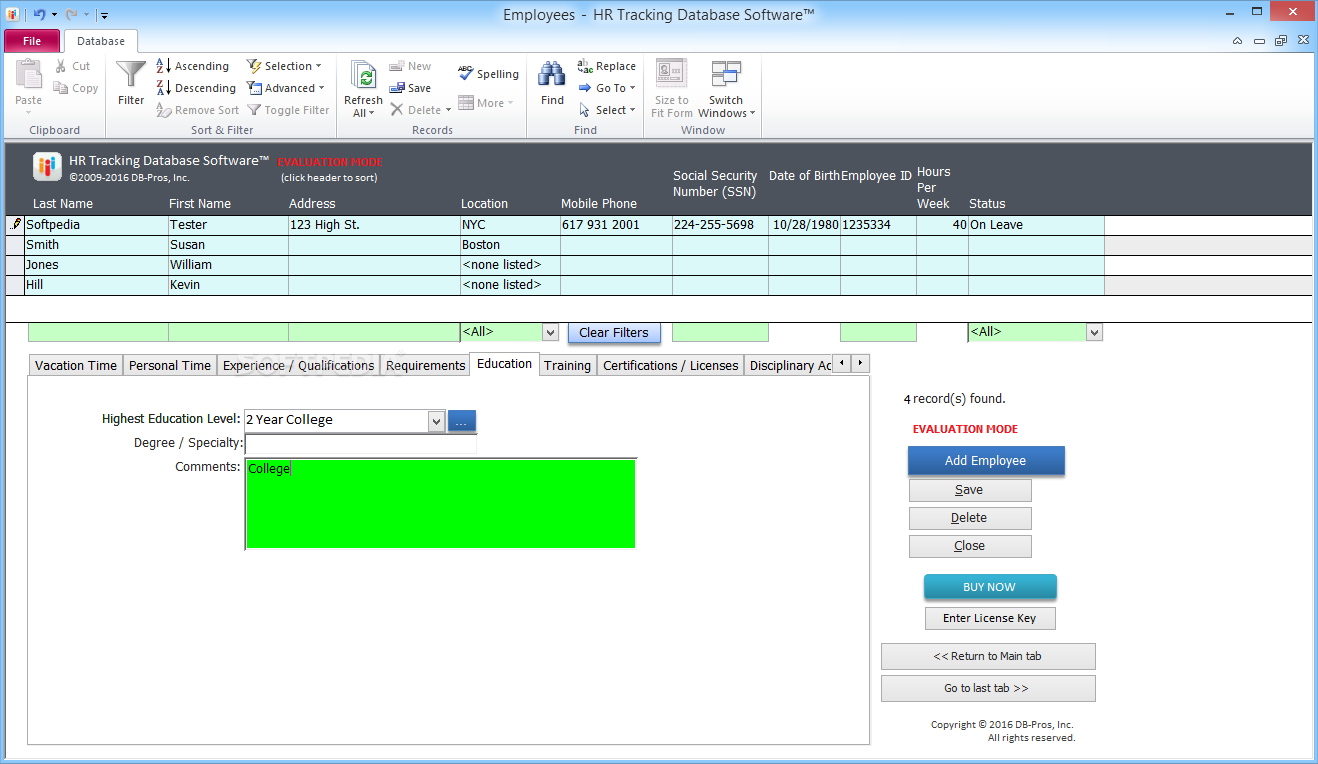
Task: Select the William first name cell
Action: [228, 265]
